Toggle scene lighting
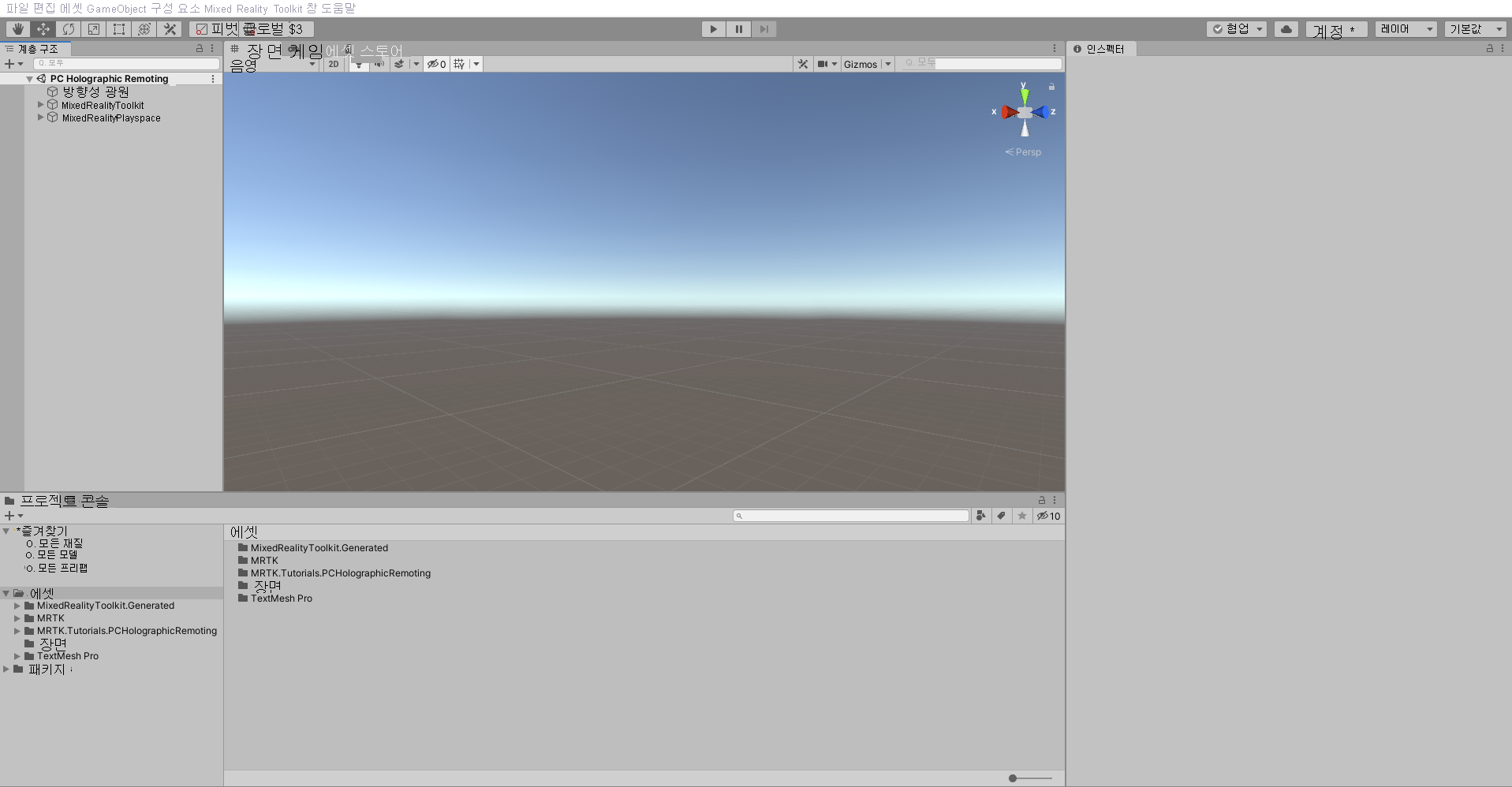Image resolution: width=1512 pixels, height=787 pixels. pos(359,65)
